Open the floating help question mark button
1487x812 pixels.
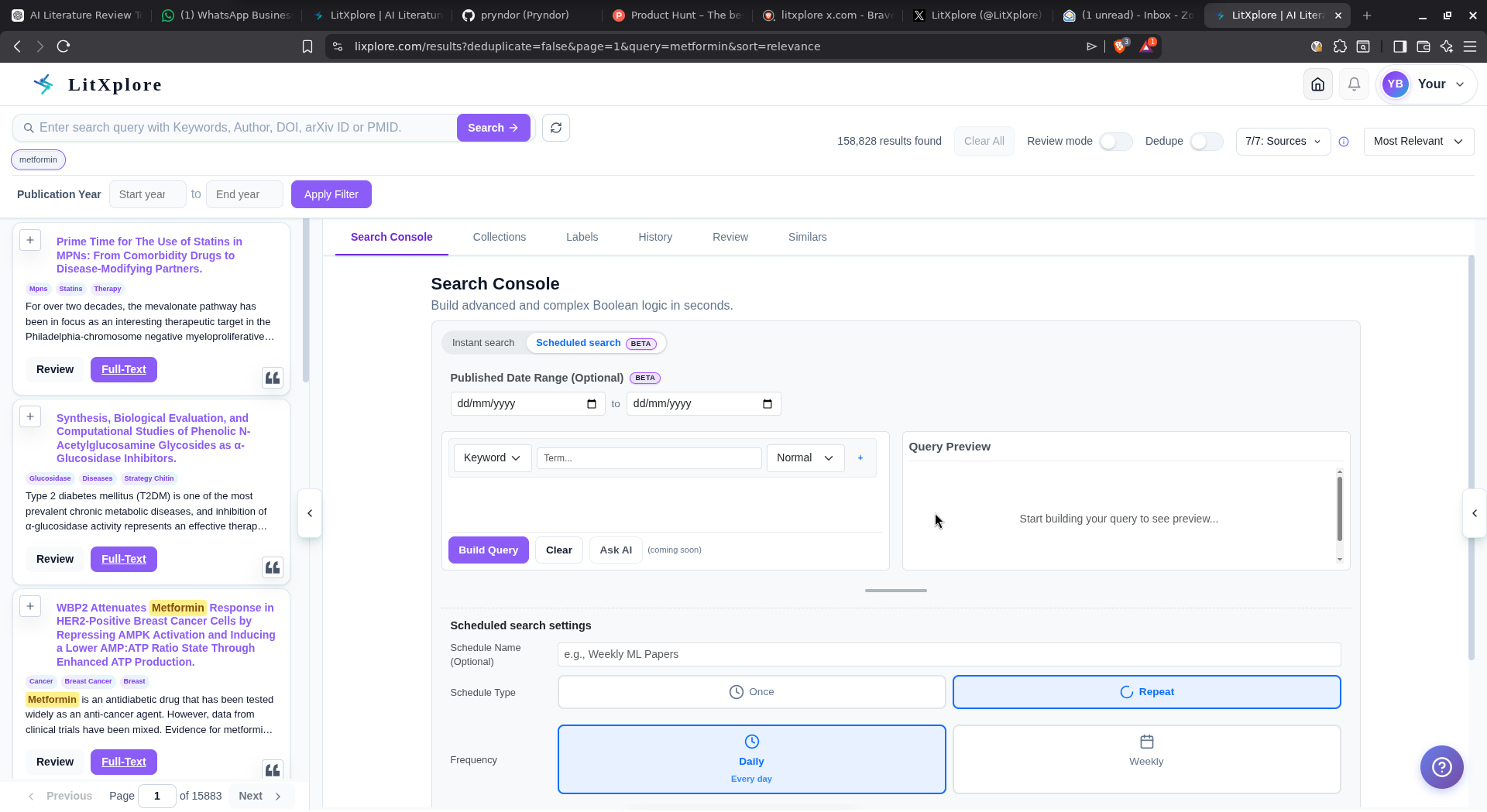pyautogui.click(x=1441, y=767)
